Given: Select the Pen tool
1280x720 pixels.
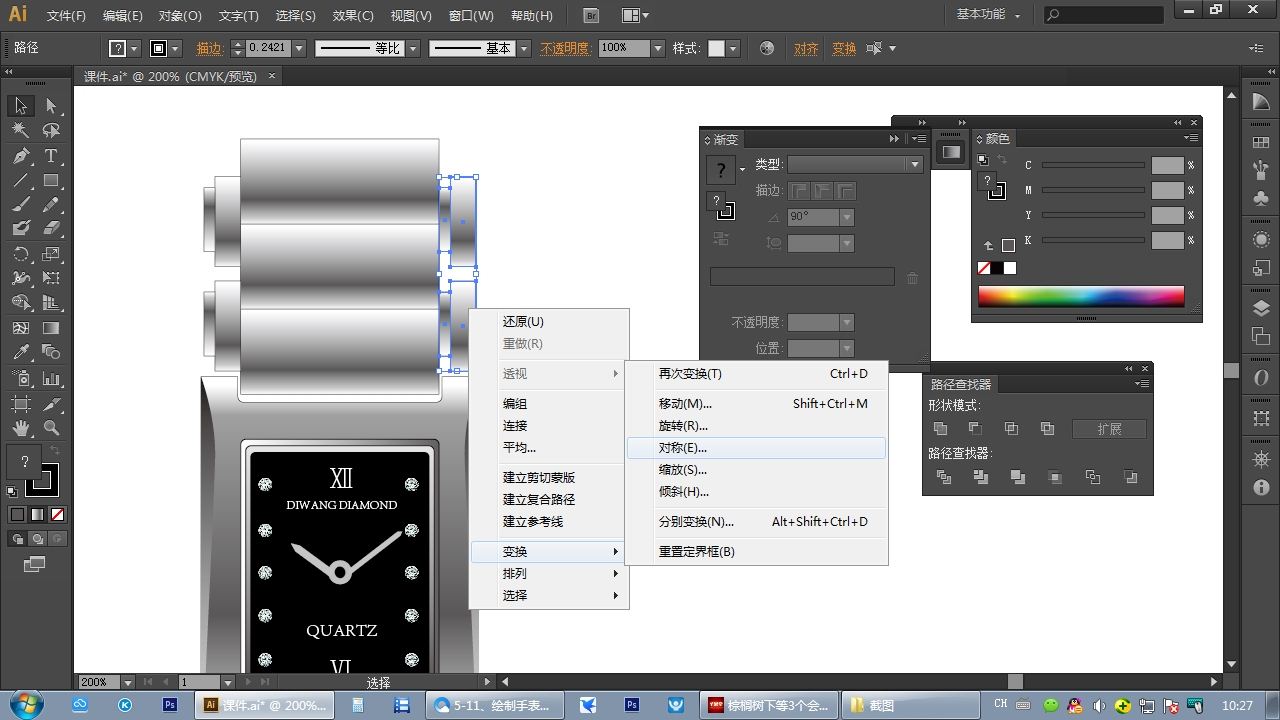Looking at the screenshot, I should click(21, 156).
